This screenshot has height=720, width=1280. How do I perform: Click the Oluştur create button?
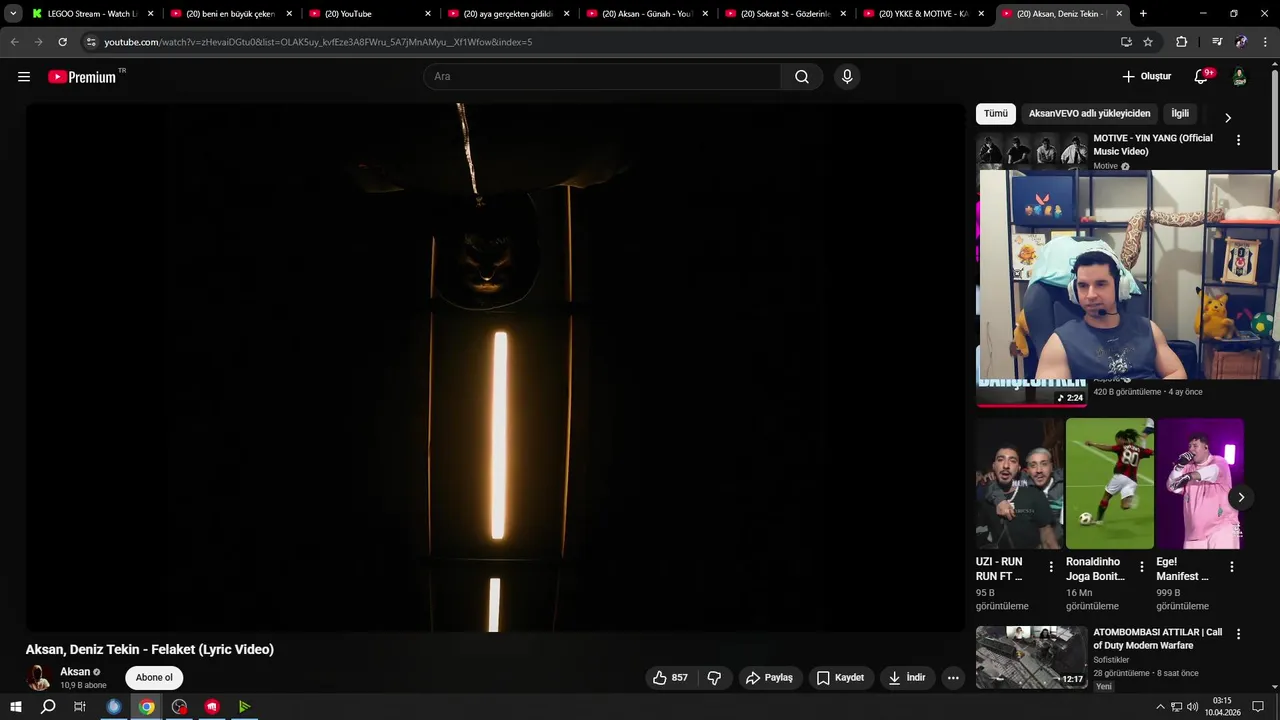(x=1146, y=77)
